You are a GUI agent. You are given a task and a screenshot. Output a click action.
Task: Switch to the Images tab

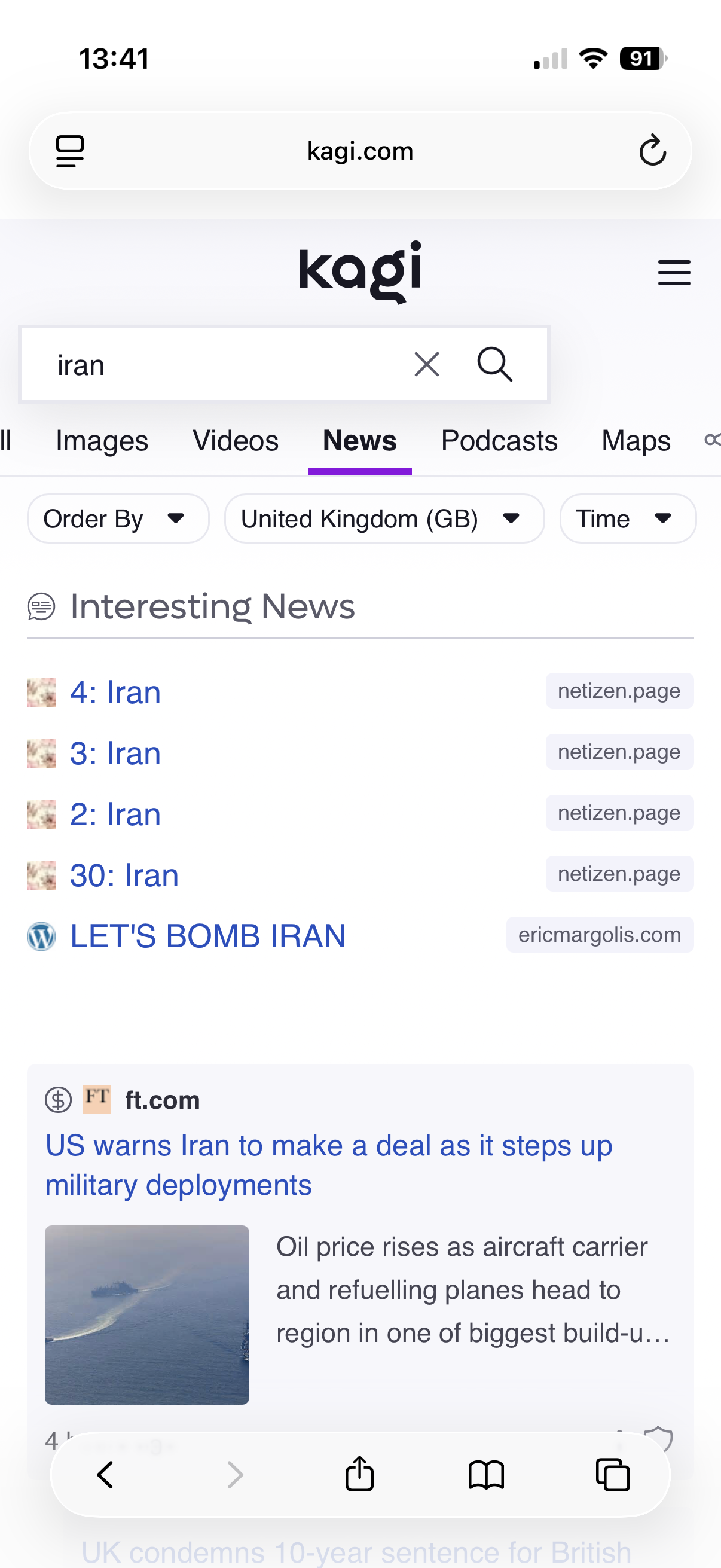(102, 441)
